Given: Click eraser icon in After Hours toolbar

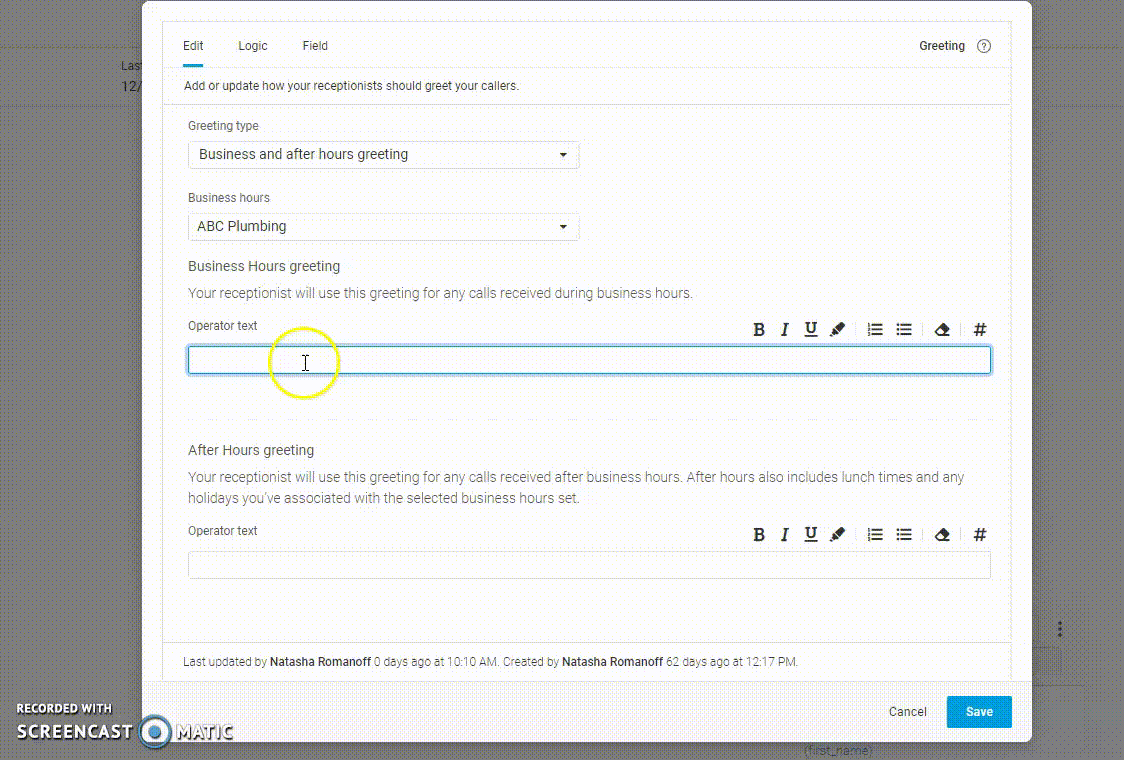Looking at the screenshot, I should pyautogui.click(x=942, y=535).
